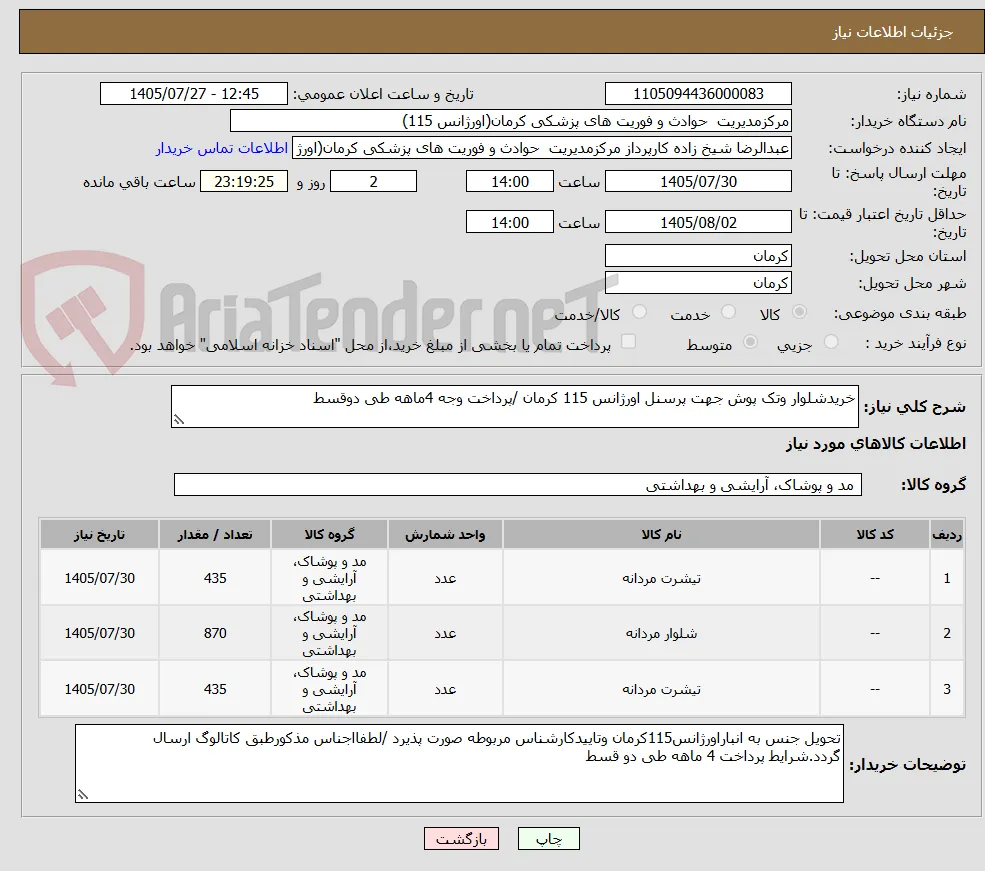Click the شماره نیاز field 1105094436000083
Screen dimensions: 985x871
point(698,94)
